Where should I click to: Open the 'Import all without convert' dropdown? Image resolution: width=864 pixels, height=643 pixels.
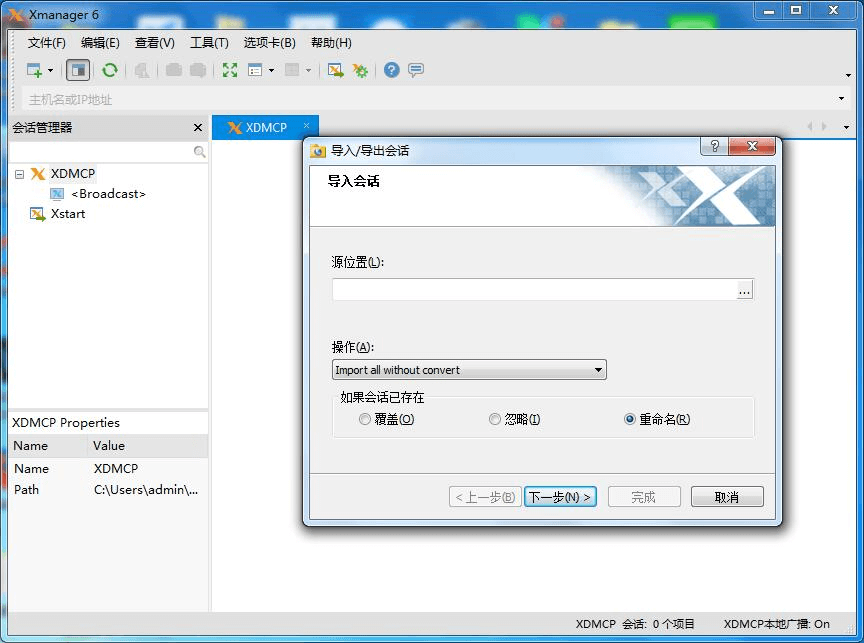(x=469, y=370)
